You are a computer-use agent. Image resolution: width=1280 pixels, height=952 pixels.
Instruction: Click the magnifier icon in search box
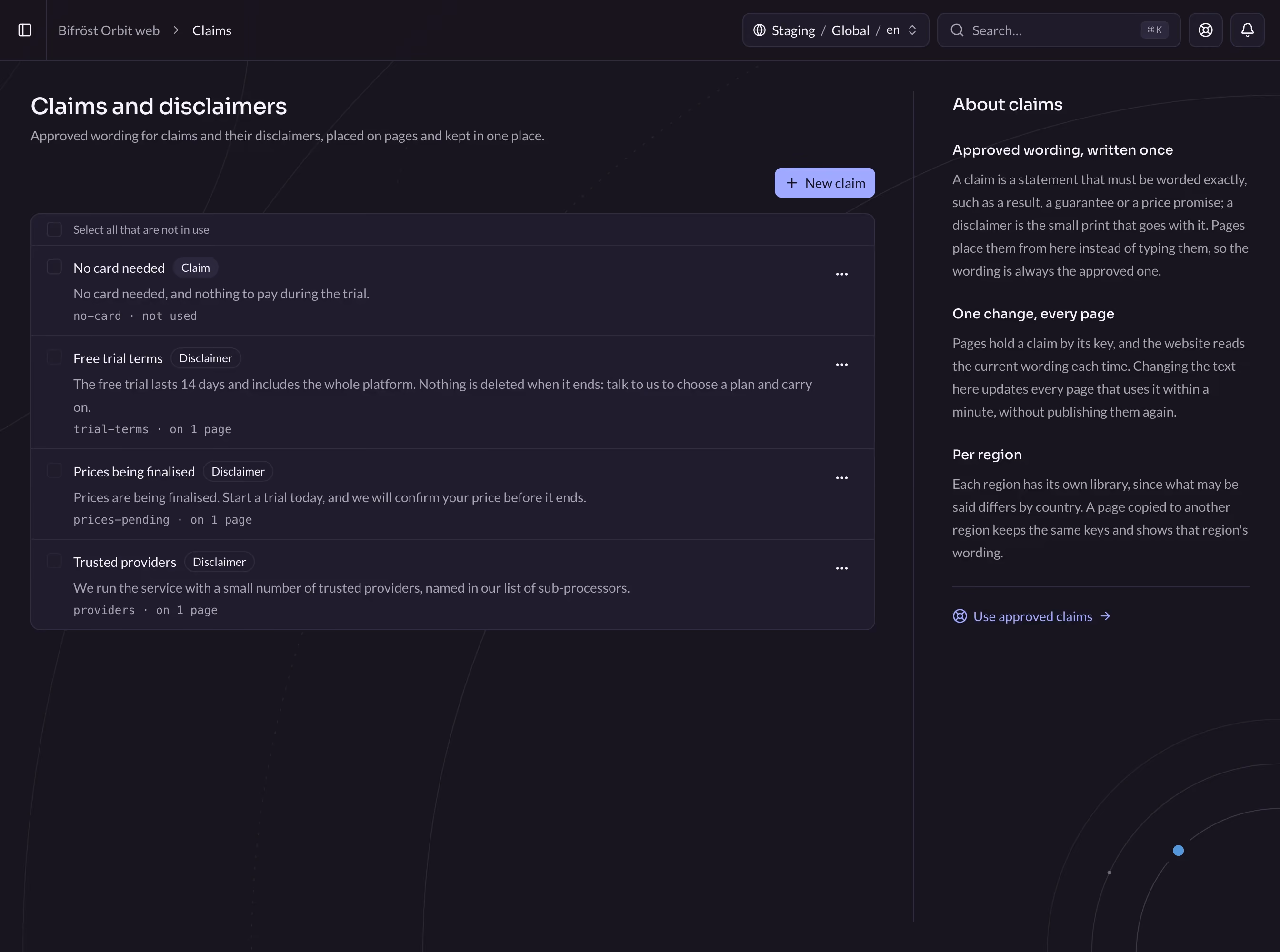(x=957, y=30)
